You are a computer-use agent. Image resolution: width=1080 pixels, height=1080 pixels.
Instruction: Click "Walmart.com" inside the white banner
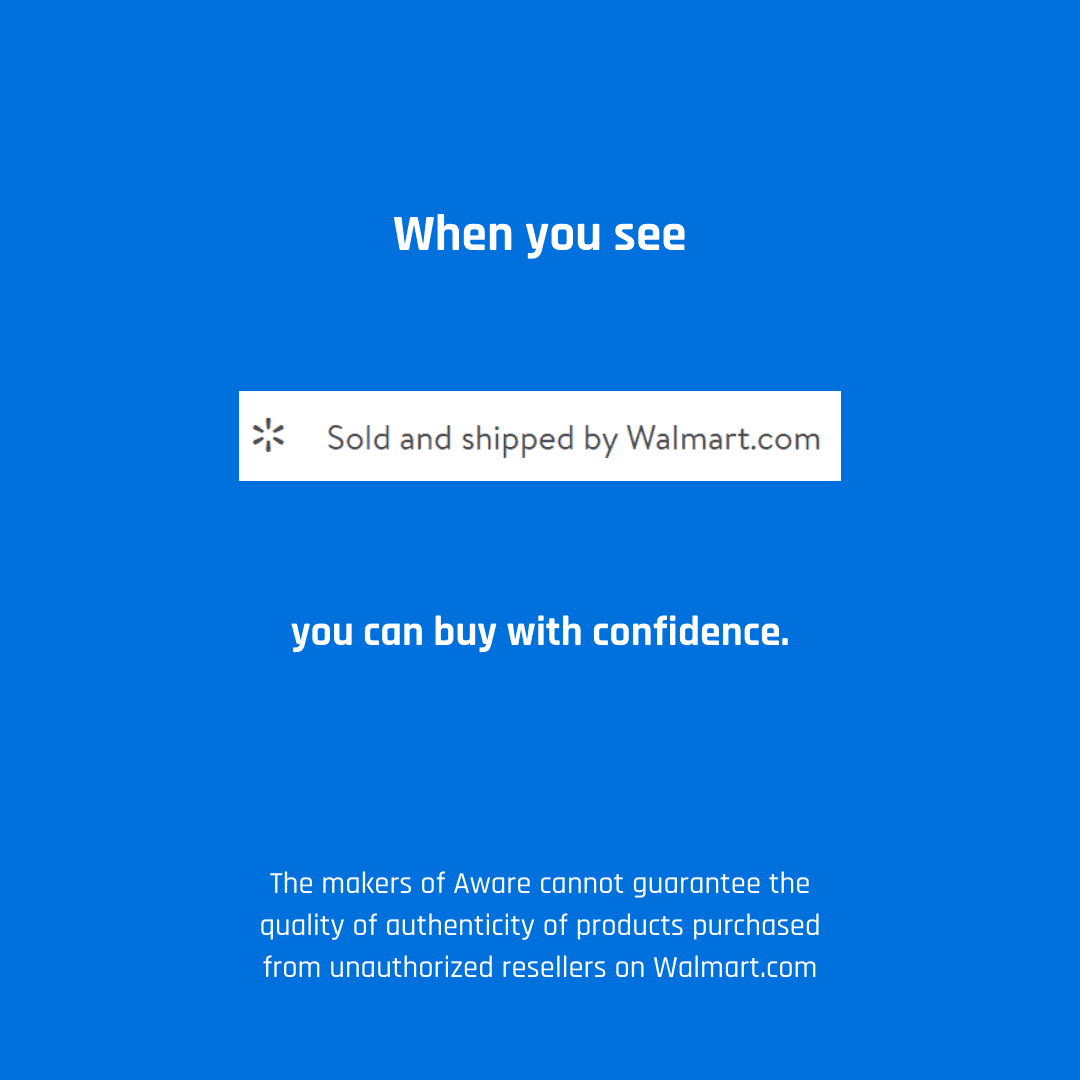tap(723, 438)
